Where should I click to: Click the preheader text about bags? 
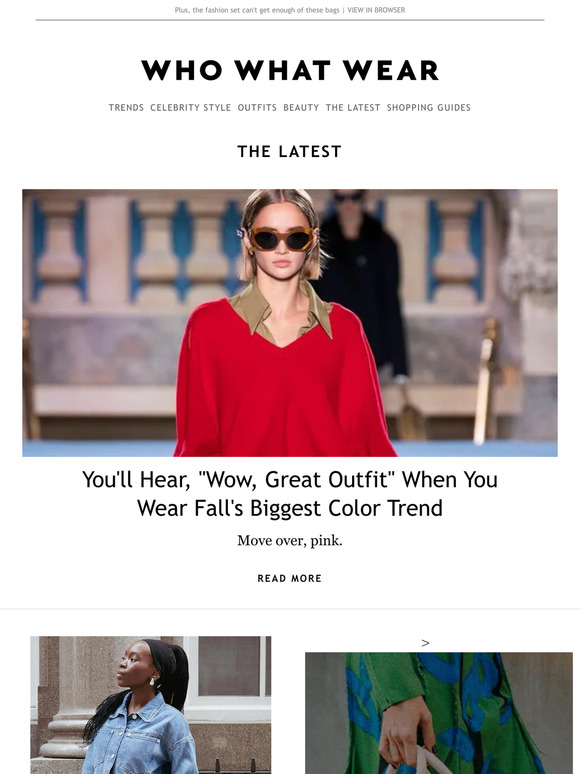257,10
